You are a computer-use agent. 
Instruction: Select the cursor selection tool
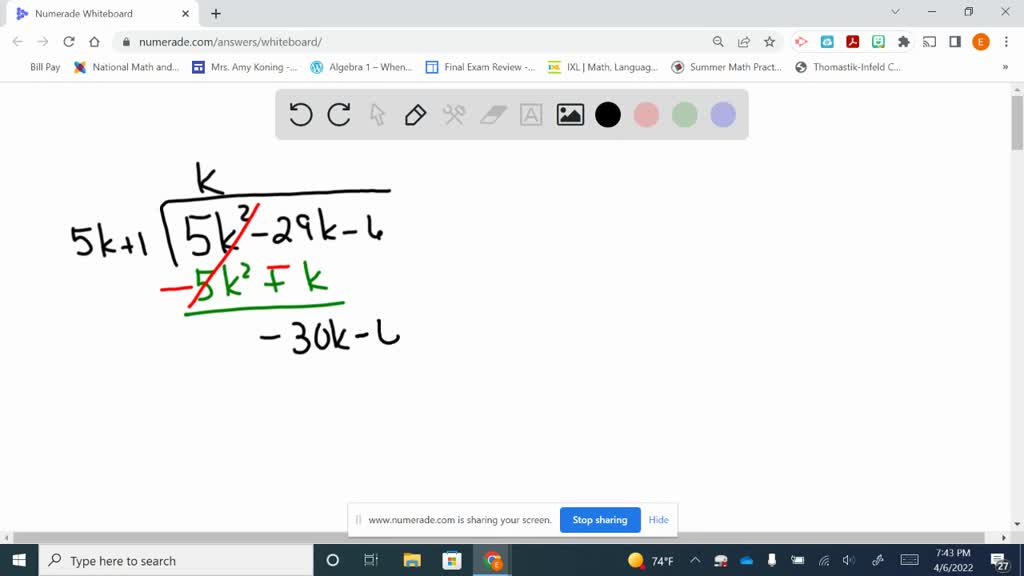(x=378, y=114)
